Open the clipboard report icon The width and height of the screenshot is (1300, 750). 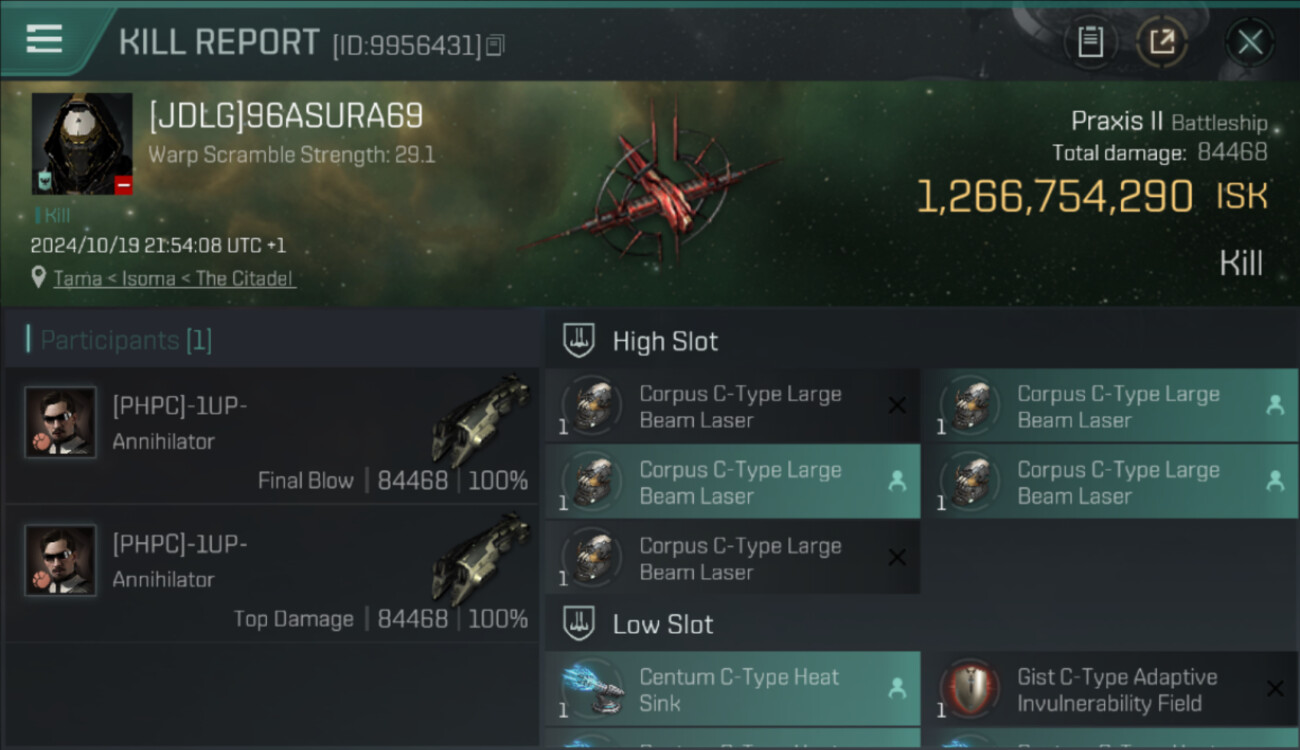point(1090,42)
